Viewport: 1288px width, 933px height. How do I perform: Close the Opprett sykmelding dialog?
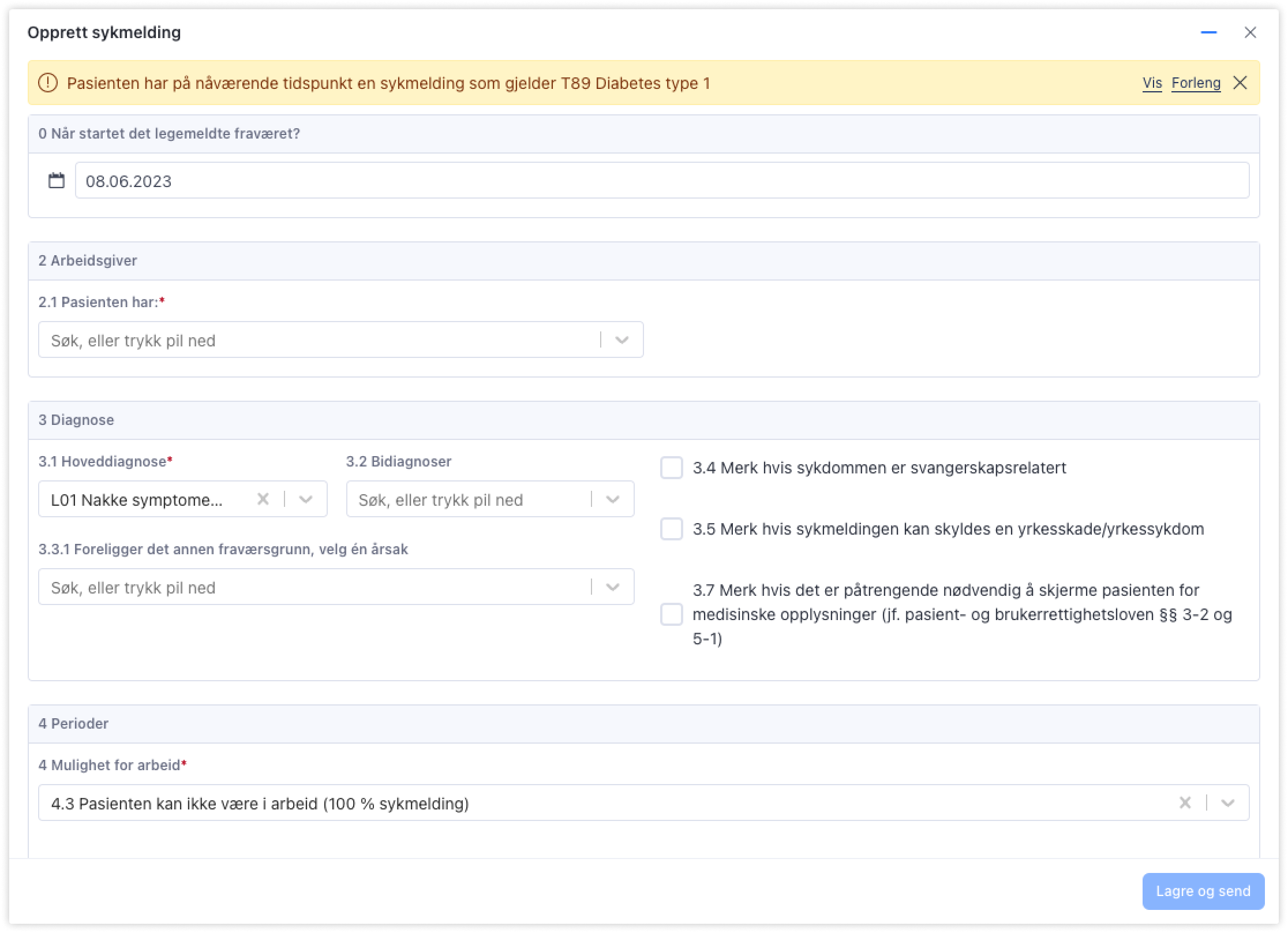(1250, 32)
